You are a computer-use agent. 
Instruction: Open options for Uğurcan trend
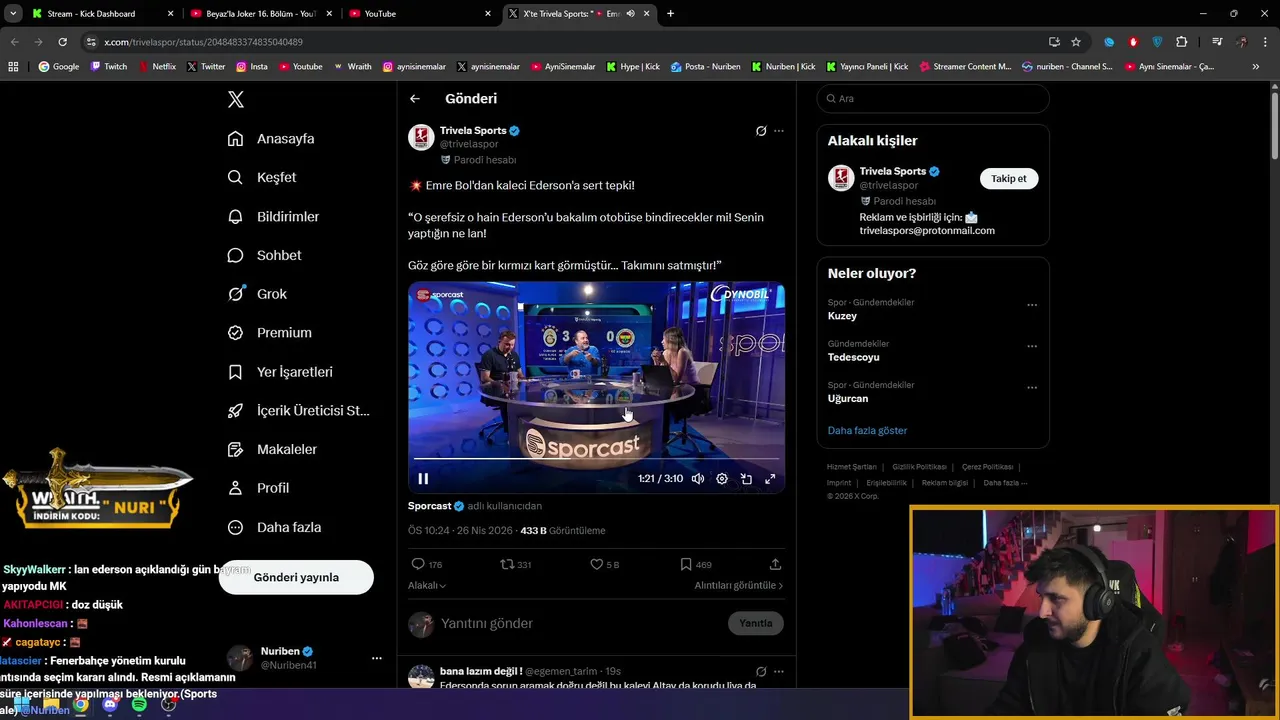[x=1032, y=388]
